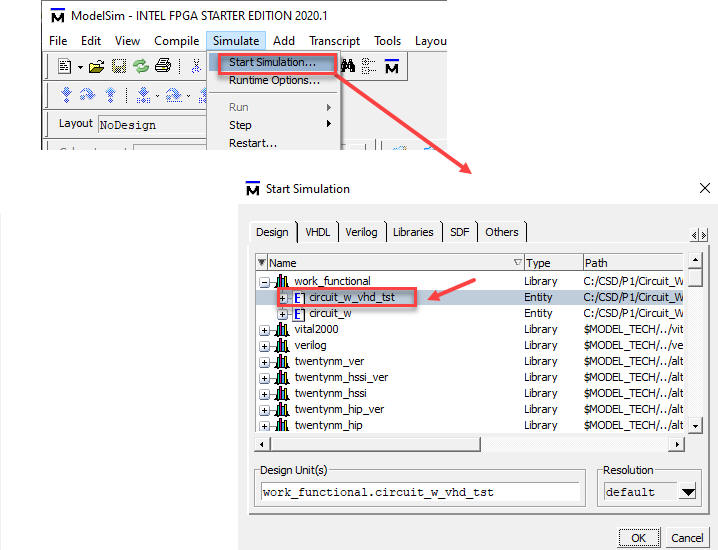The height and width of the screenshot is (550, 718).
Task: Open the Compile menu
Action: pyautogui.click(x=177, y=41)
